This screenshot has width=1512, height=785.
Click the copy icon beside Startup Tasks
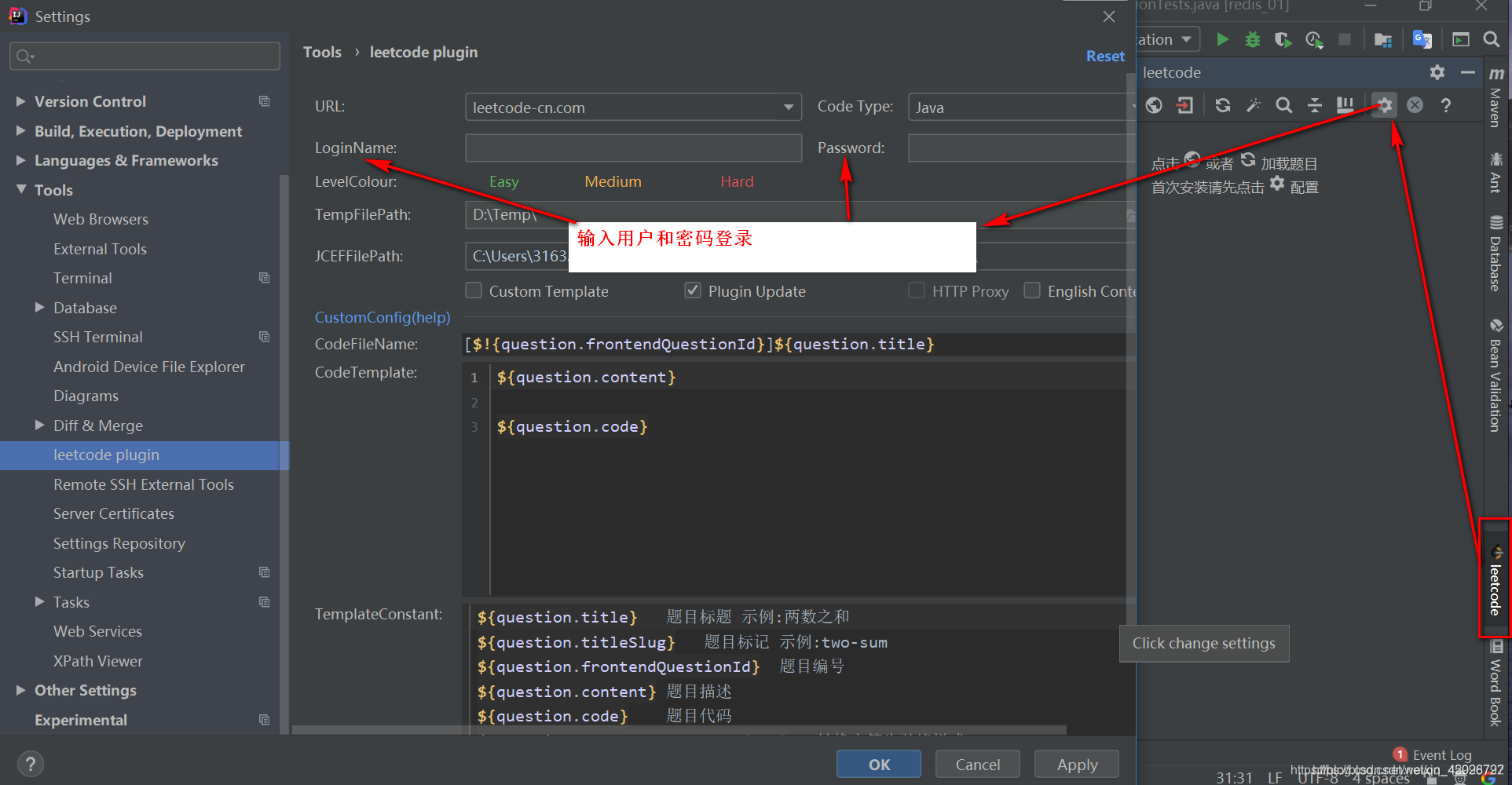click(x=265, y=572)
